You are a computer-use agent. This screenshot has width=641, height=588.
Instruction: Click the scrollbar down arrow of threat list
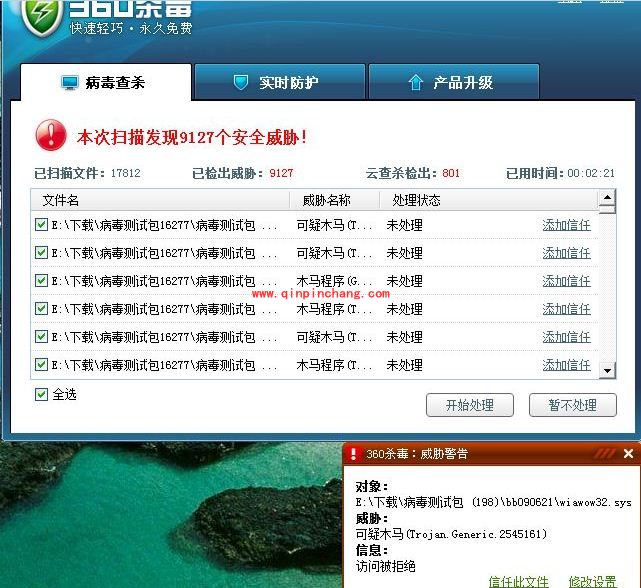pyautogui.click(x=607, y=371)
